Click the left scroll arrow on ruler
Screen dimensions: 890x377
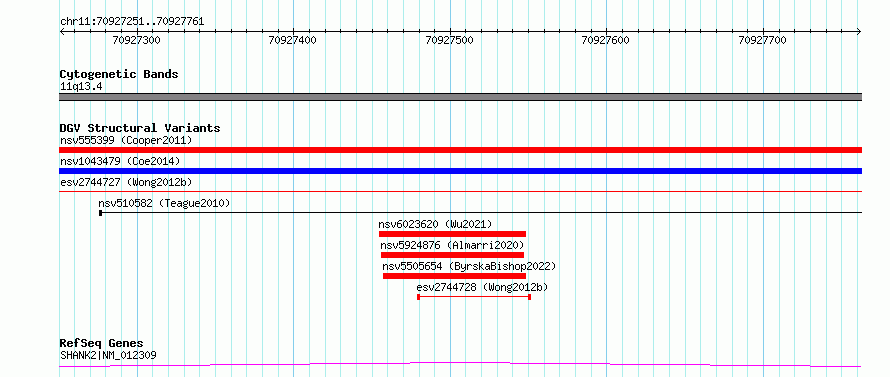tap(62, 32)
